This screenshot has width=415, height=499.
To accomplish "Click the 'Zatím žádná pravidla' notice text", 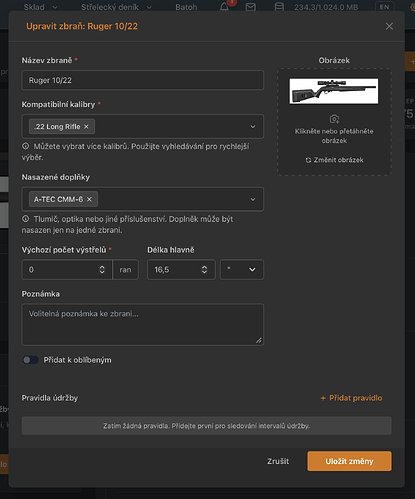I will tap(206, 426).
